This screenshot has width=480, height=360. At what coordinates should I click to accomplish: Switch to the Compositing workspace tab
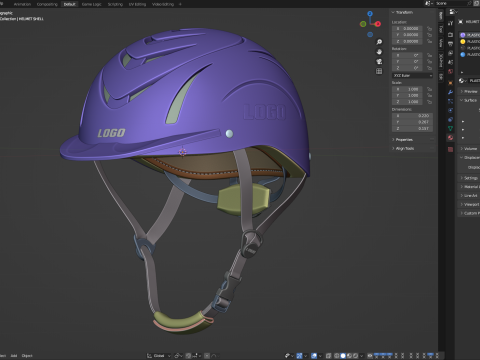coord(47,4)
